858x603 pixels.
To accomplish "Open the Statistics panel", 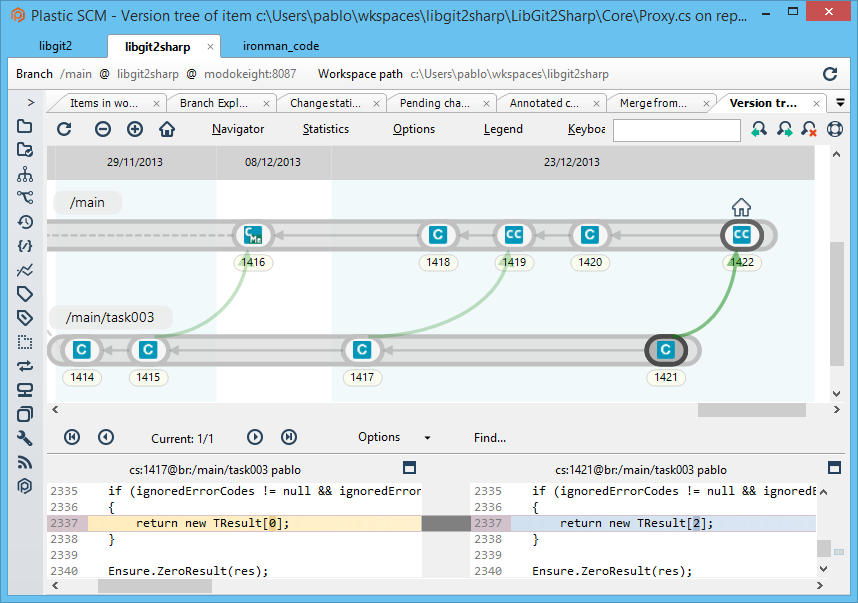I will pyautogui.click(x=326, y=129).
